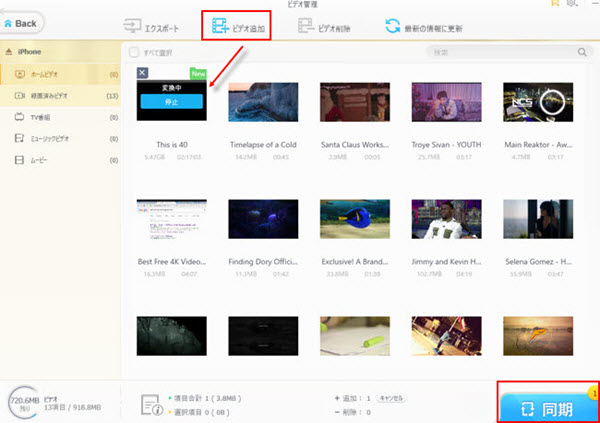Click the 'Timelapse of a Cold' title
The image size is (600, 423).
click(263, 145)
